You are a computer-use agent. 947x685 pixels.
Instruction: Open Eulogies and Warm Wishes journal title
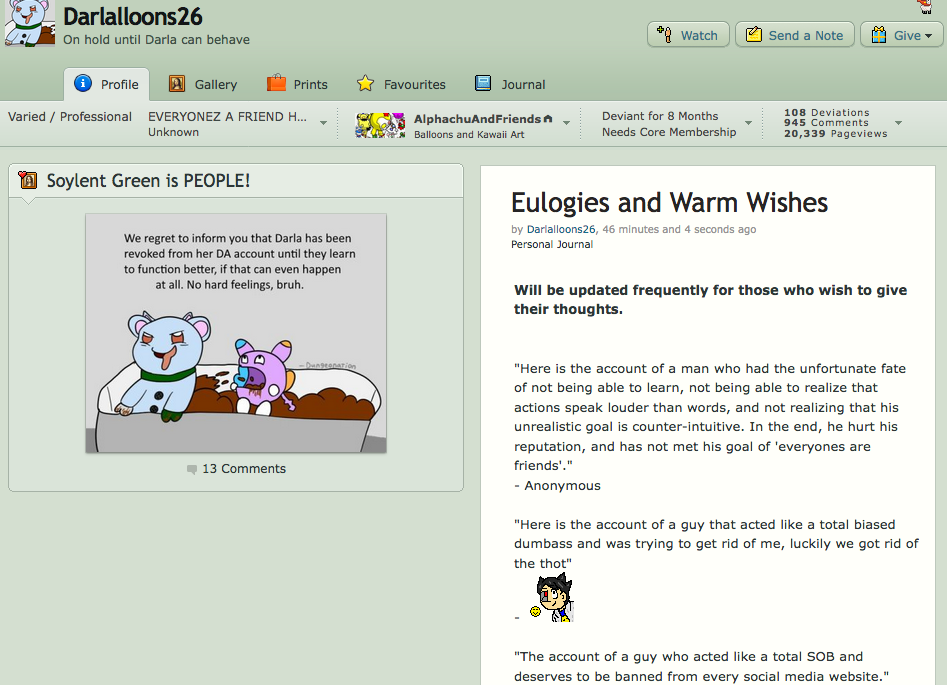669,202
